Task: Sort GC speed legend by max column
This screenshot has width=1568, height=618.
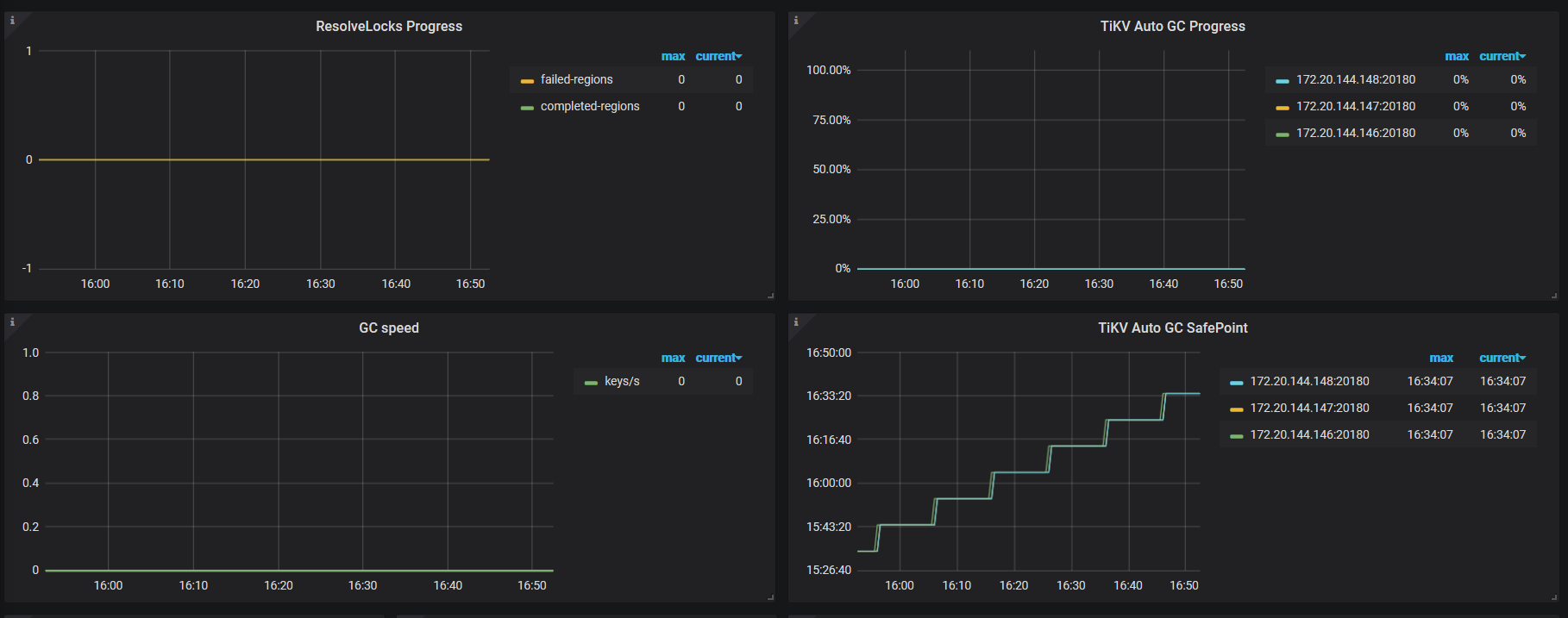Action: click(673, 358)
